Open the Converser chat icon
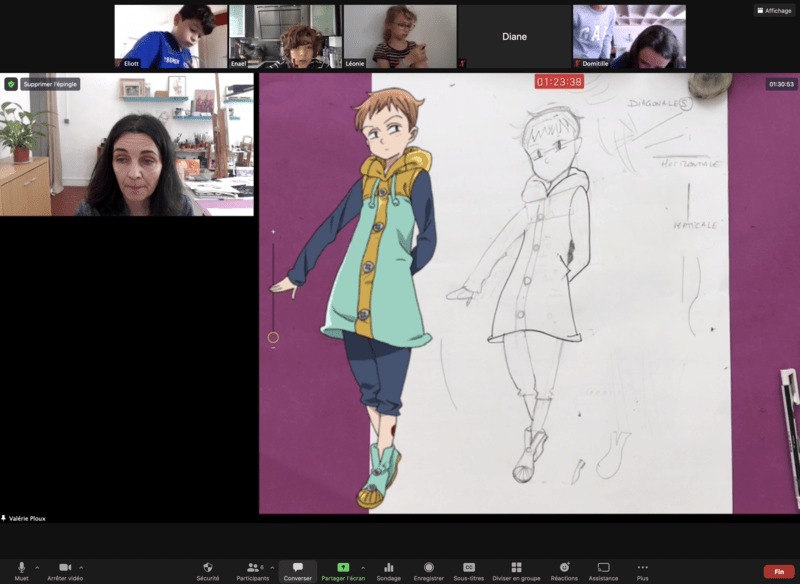800x584 pixels. pyautogui.click(x=297, y=567)
